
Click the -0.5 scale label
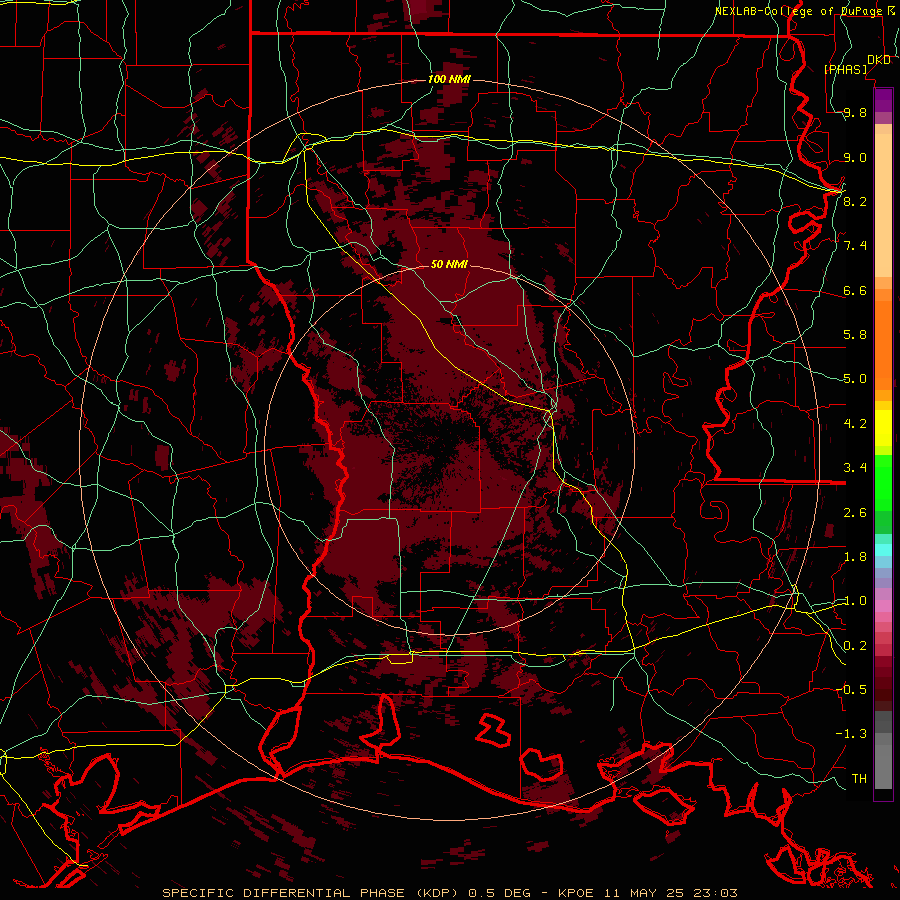click(x=851, y=690)
